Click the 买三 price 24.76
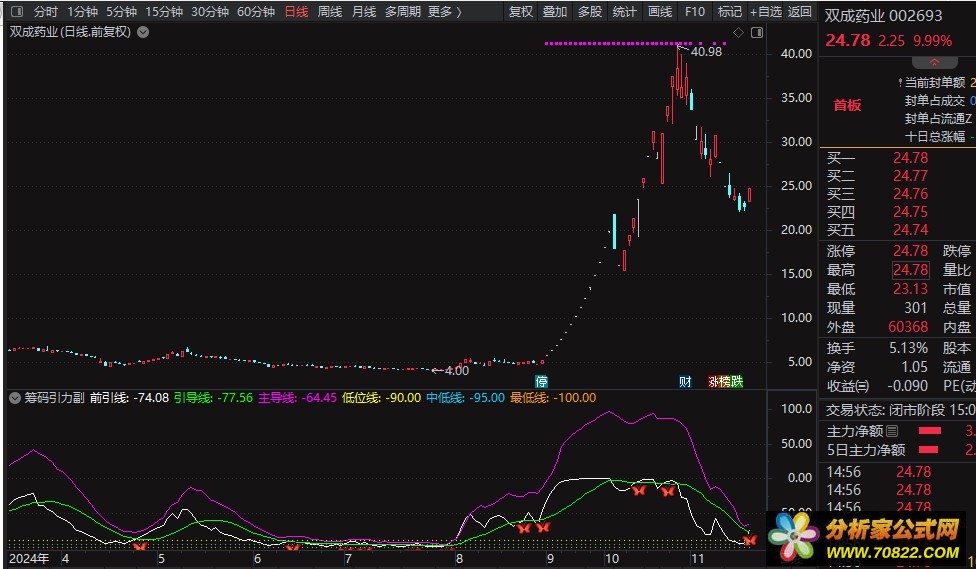The width and height of the screenshot is (976, 569). [910, 194]
